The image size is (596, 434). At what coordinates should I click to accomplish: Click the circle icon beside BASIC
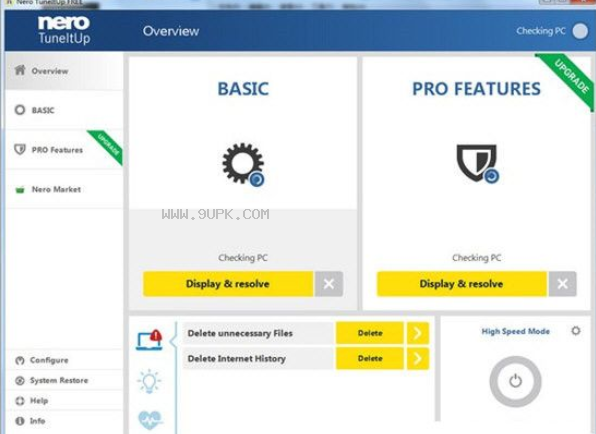pyautogui.click(x=20, y=110)
